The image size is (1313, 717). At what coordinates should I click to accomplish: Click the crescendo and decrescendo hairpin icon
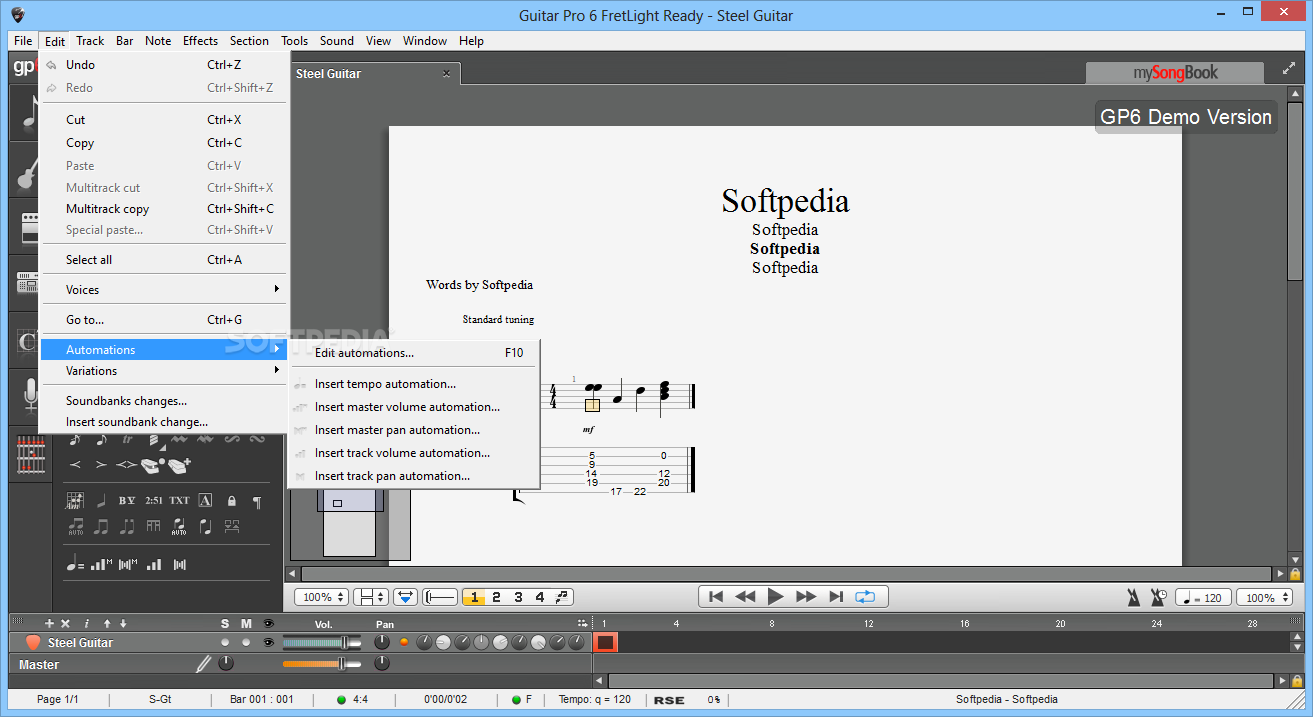pos(127,465)
